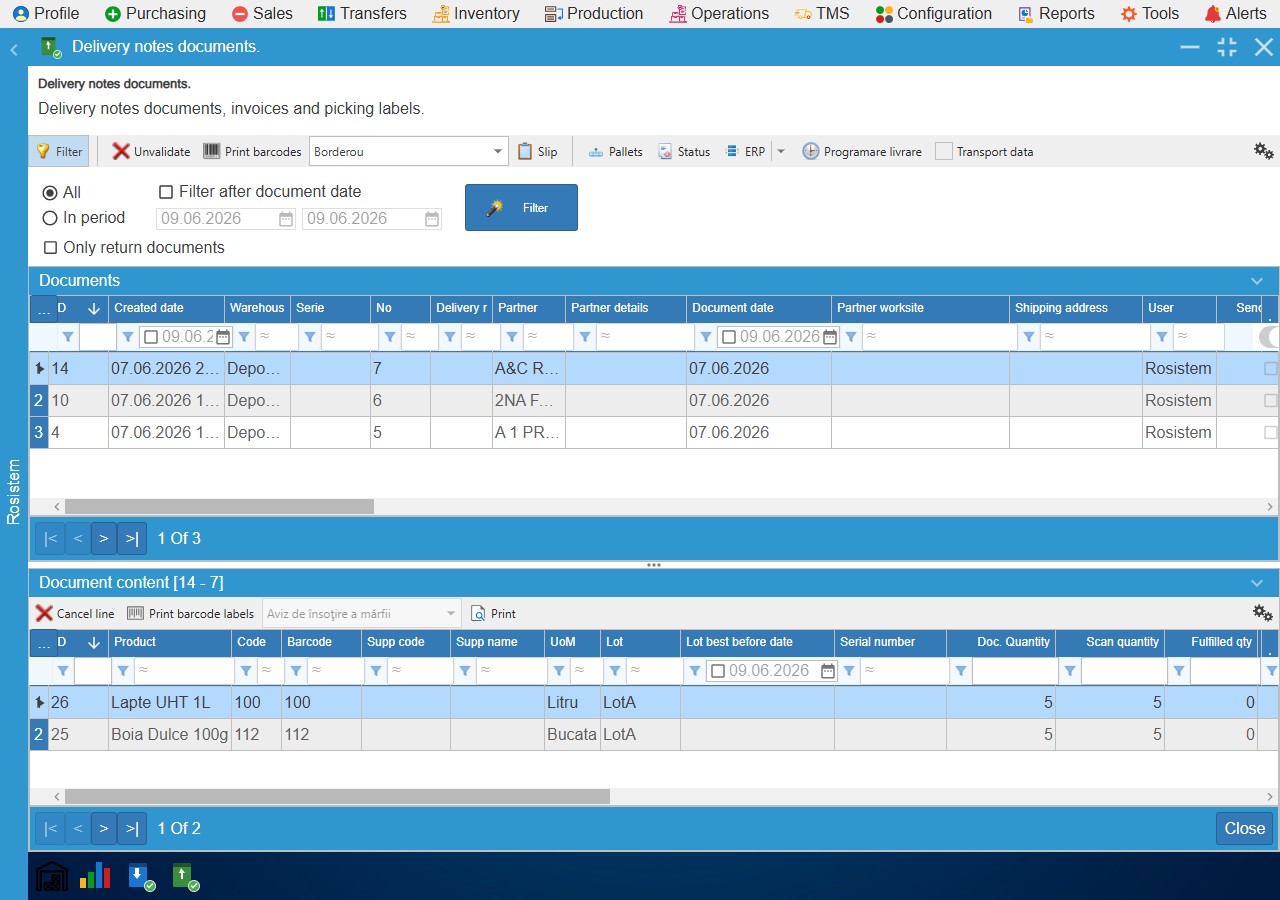Collapse the Document content section chevron

coord(1257,583)
